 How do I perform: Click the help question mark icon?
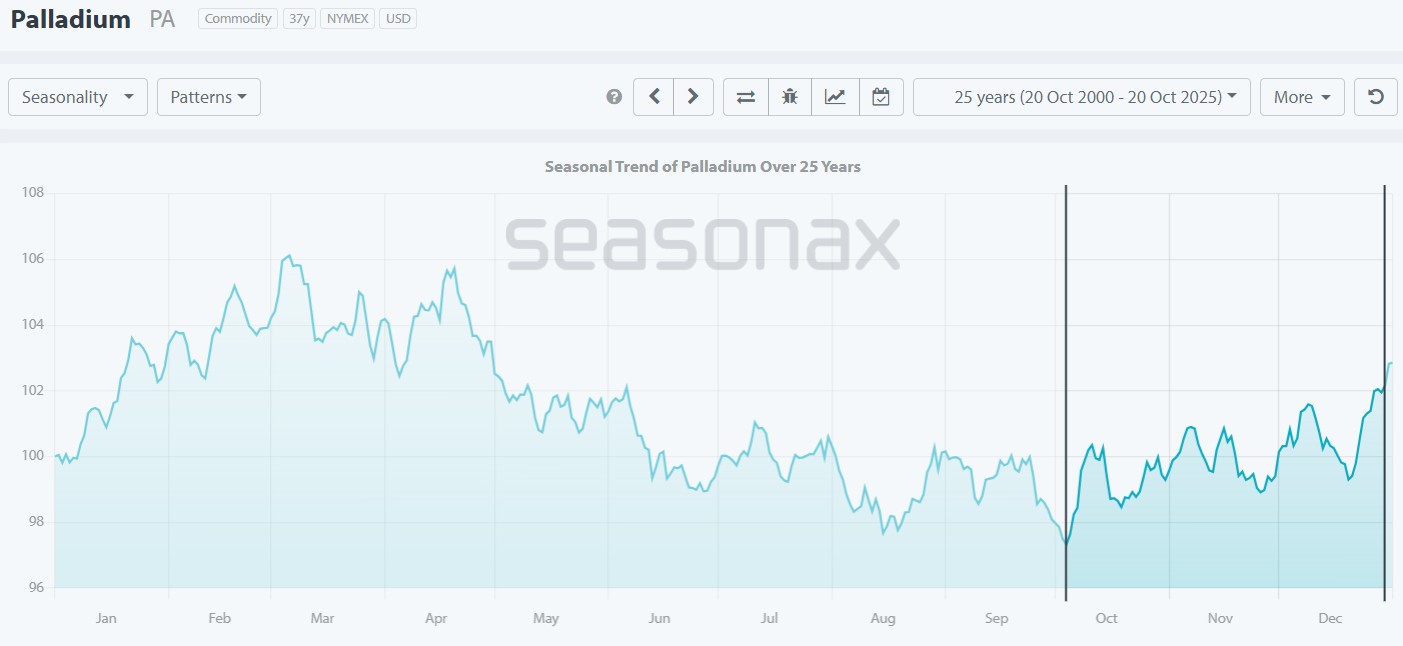click(614, 97)
